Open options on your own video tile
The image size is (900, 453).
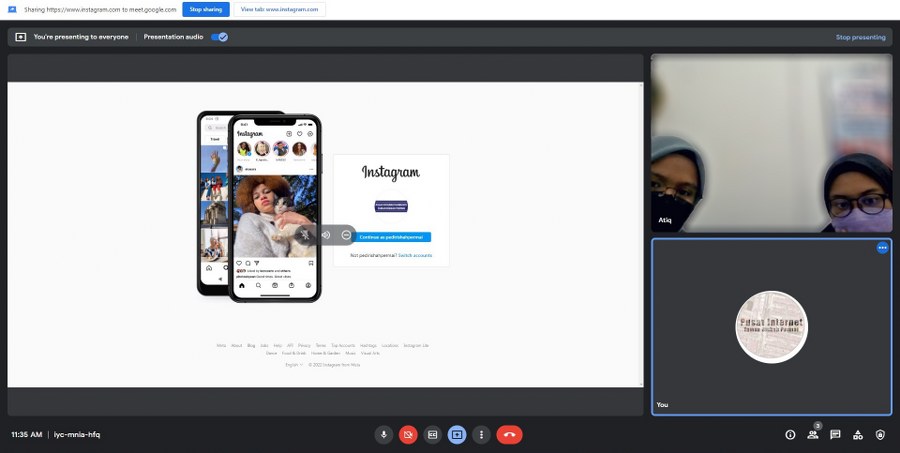point(882,247)
